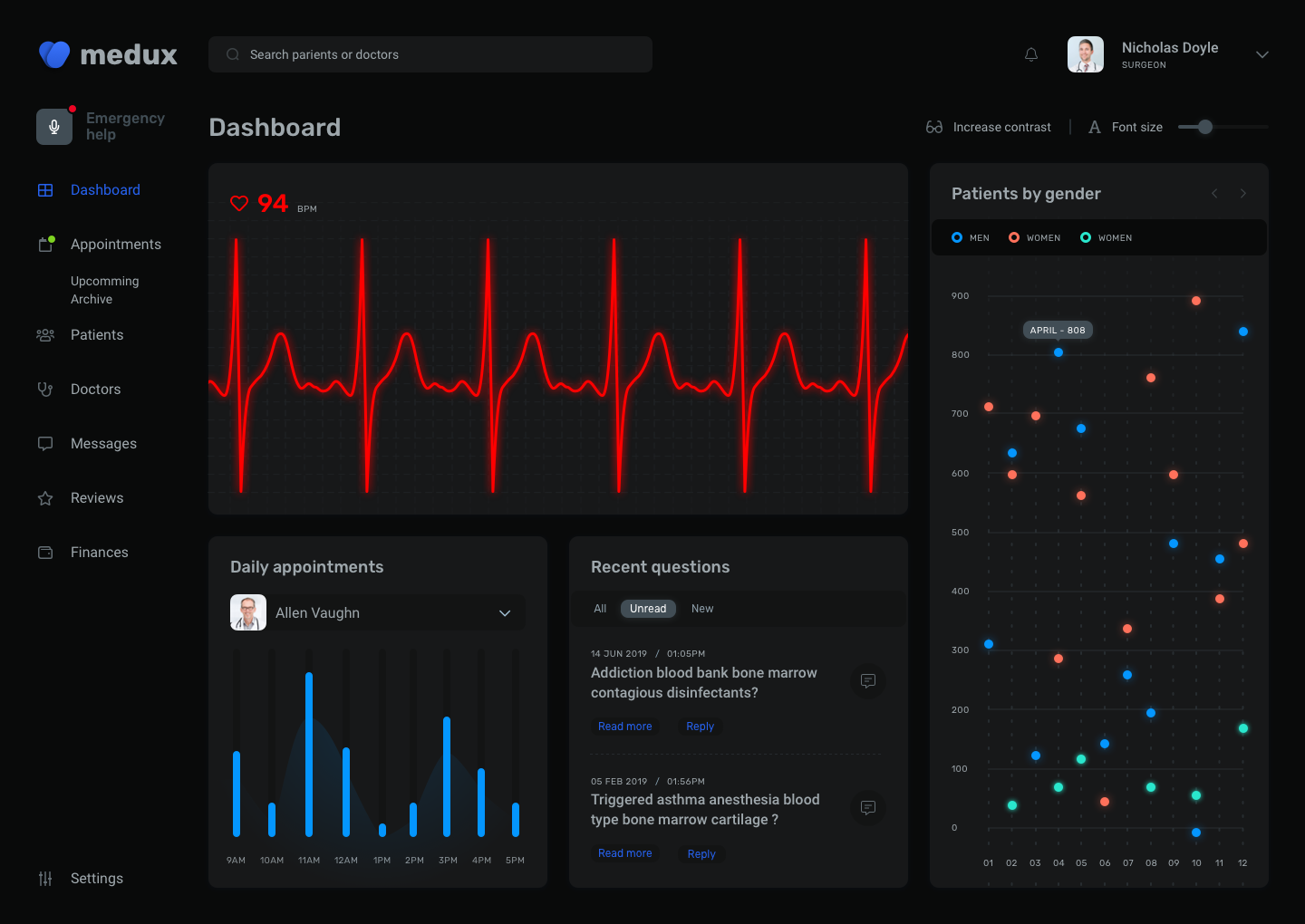This screenshot has height=924, width=1305.
Task: Click the notification bell icon
Action: point(1031,54)
